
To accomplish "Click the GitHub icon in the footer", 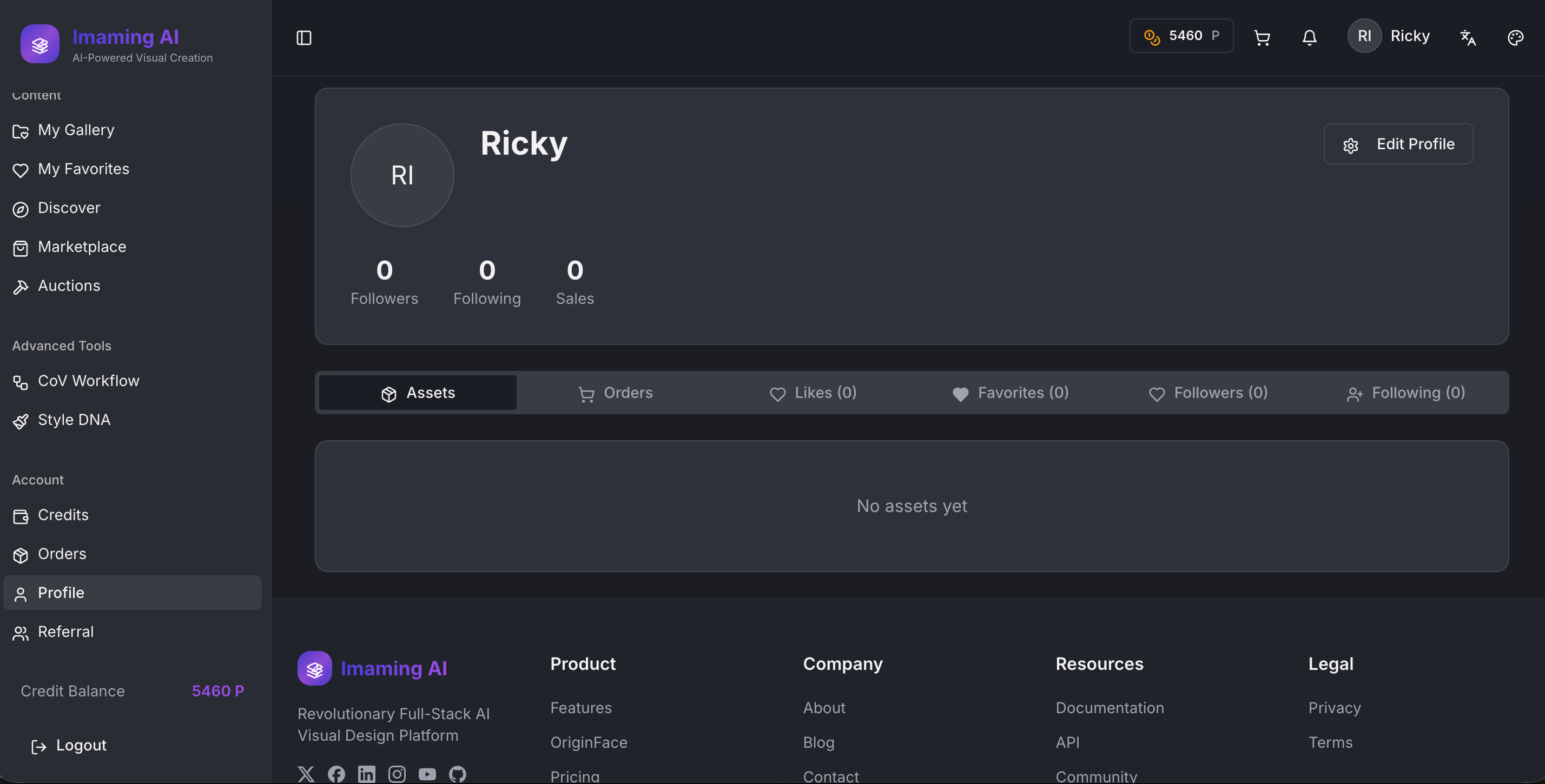I will click(x=458, y=774).
